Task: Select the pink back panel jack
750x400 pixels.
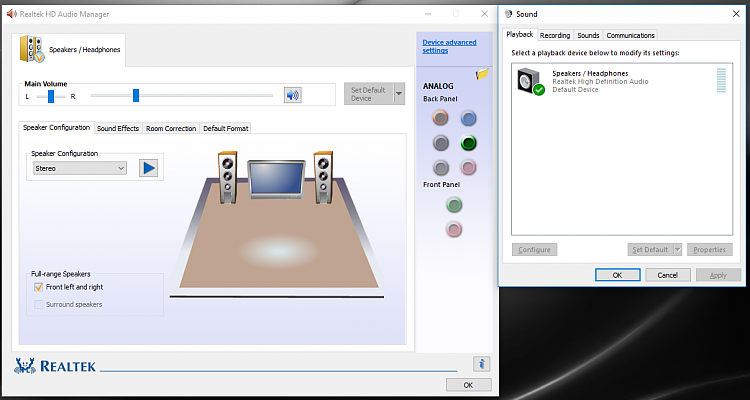Action: [468, 167]
